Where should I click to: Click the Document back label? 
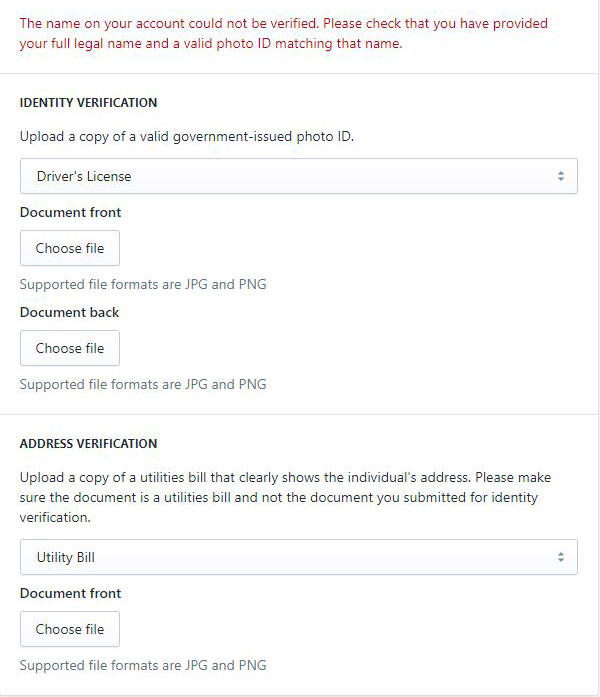click(x=69, y=312)
